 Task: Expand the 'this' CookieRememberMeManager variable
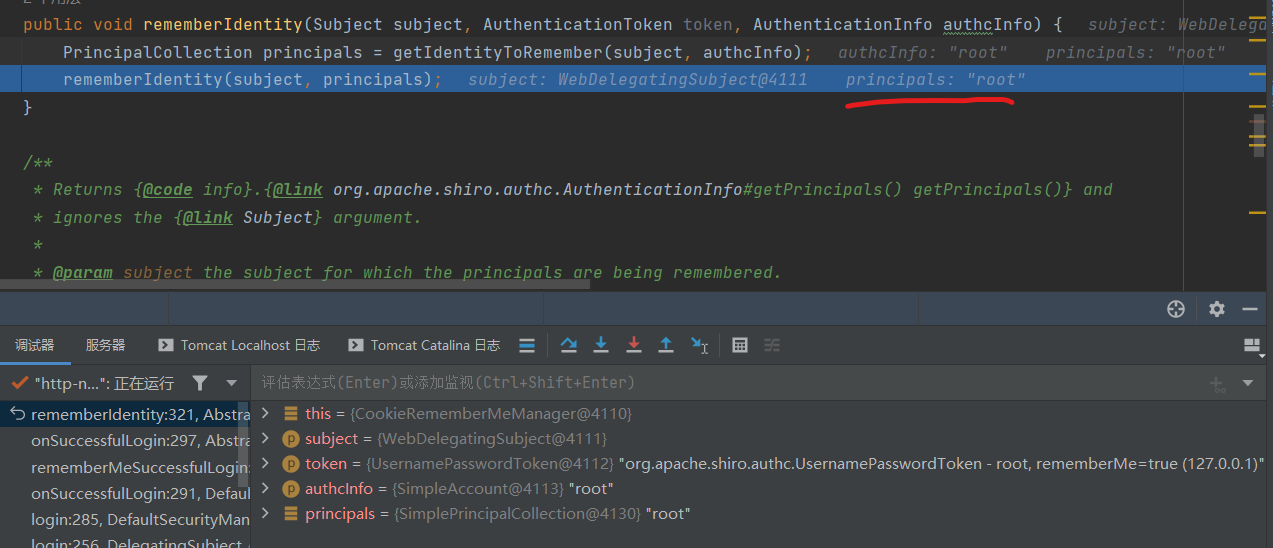point(265,413)
